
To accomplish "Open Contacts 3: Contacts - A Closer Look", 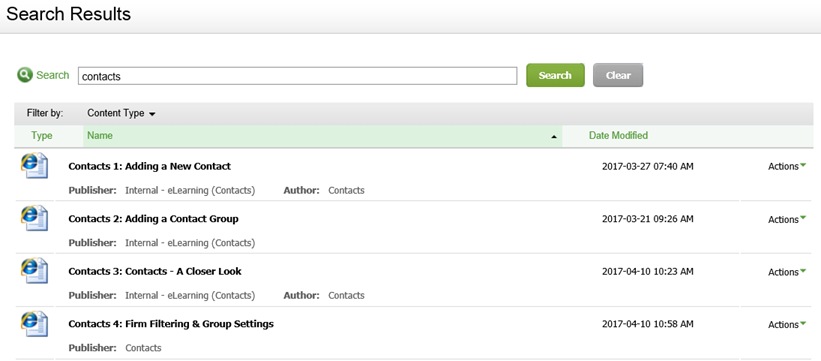I will click(x=155, y=271).
